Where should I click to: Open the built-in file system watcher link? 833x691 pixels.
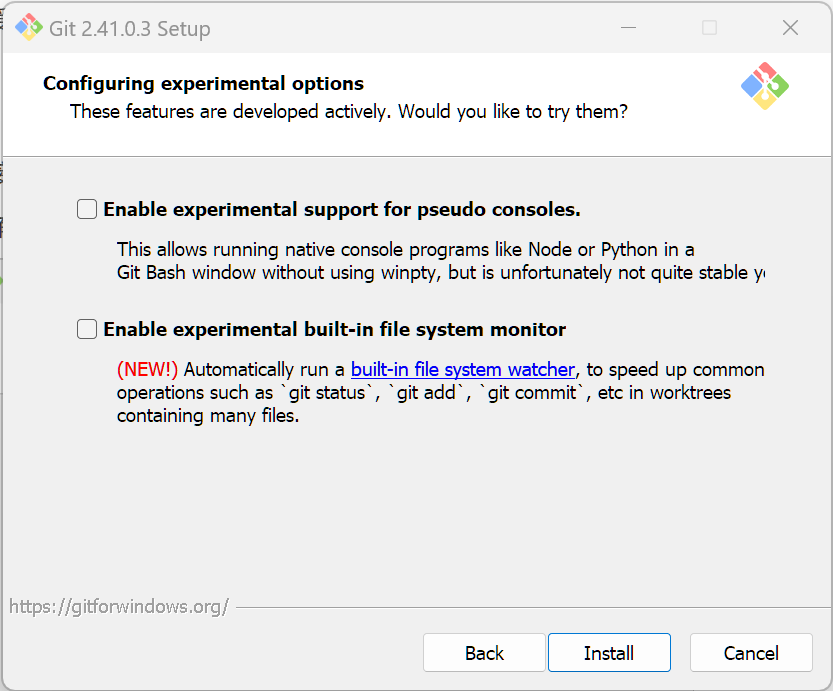[x=462, y=370]
